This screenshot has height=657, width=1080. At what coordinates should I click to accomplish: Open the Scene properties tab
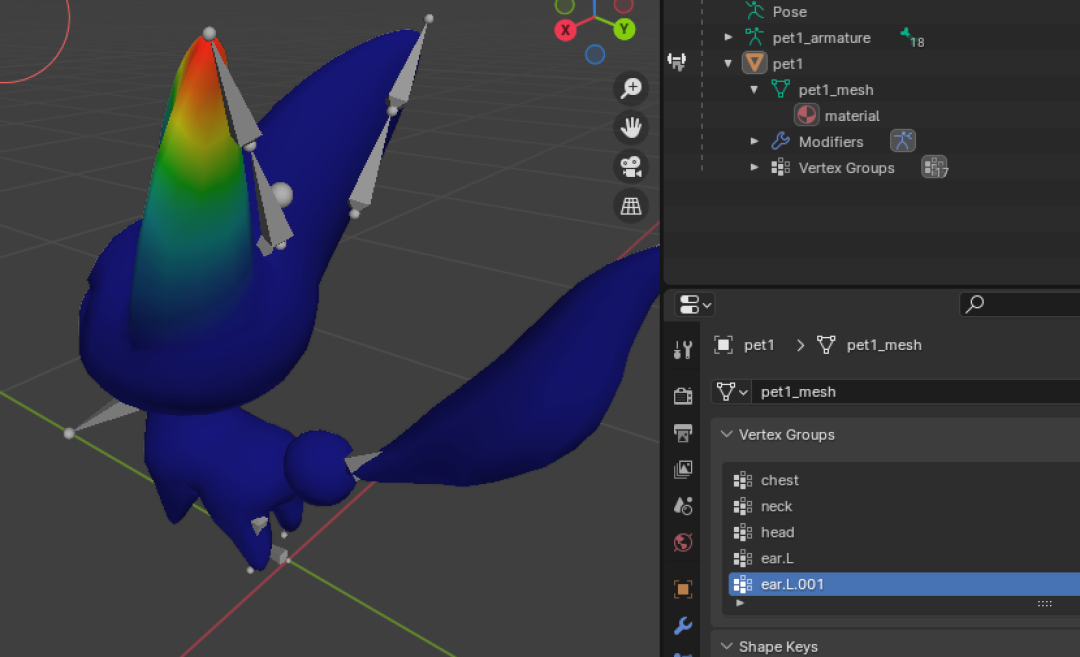click(683, 506)
